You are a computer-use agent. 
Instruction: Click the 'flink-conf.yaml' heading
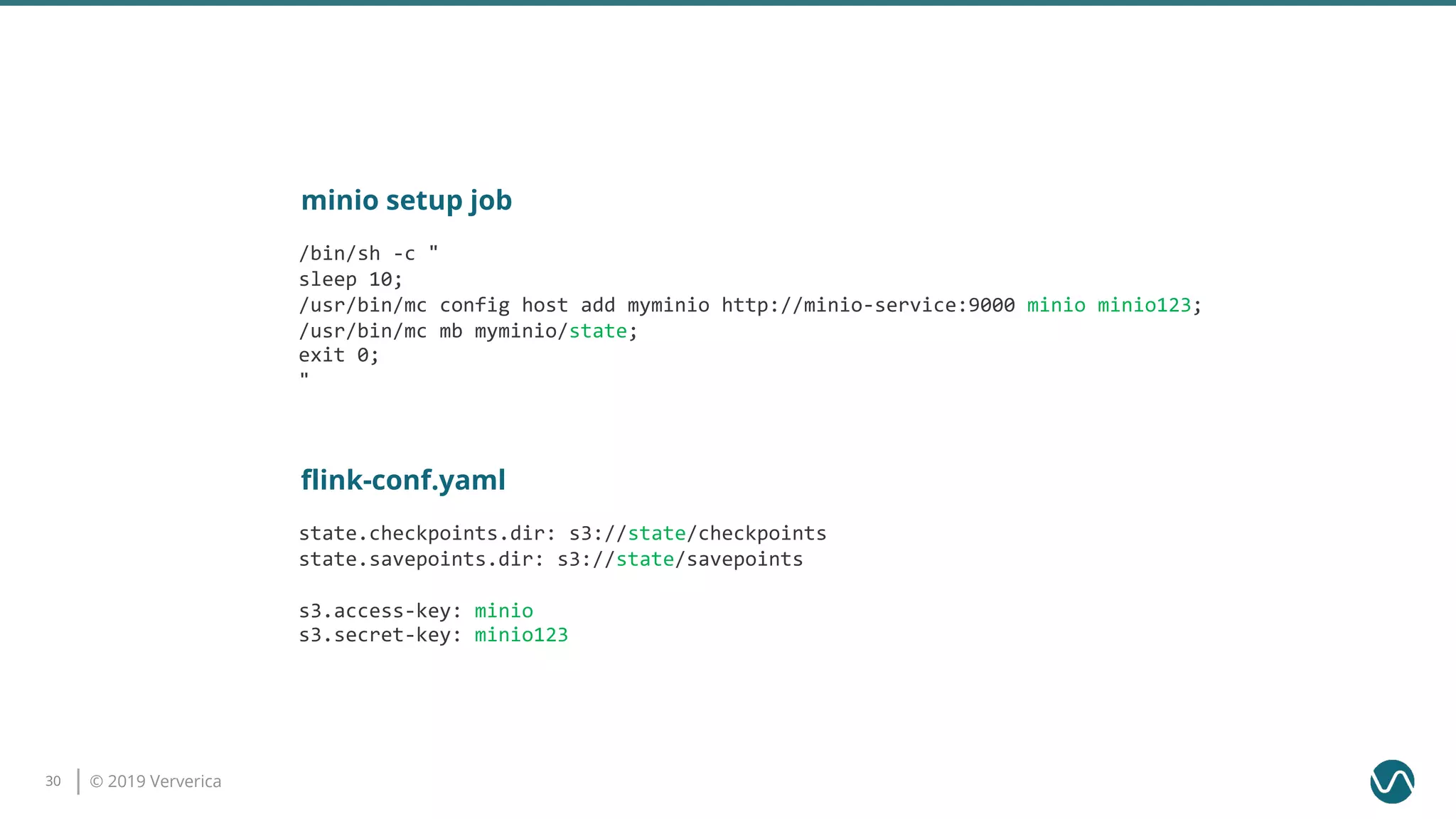point(403,481)
